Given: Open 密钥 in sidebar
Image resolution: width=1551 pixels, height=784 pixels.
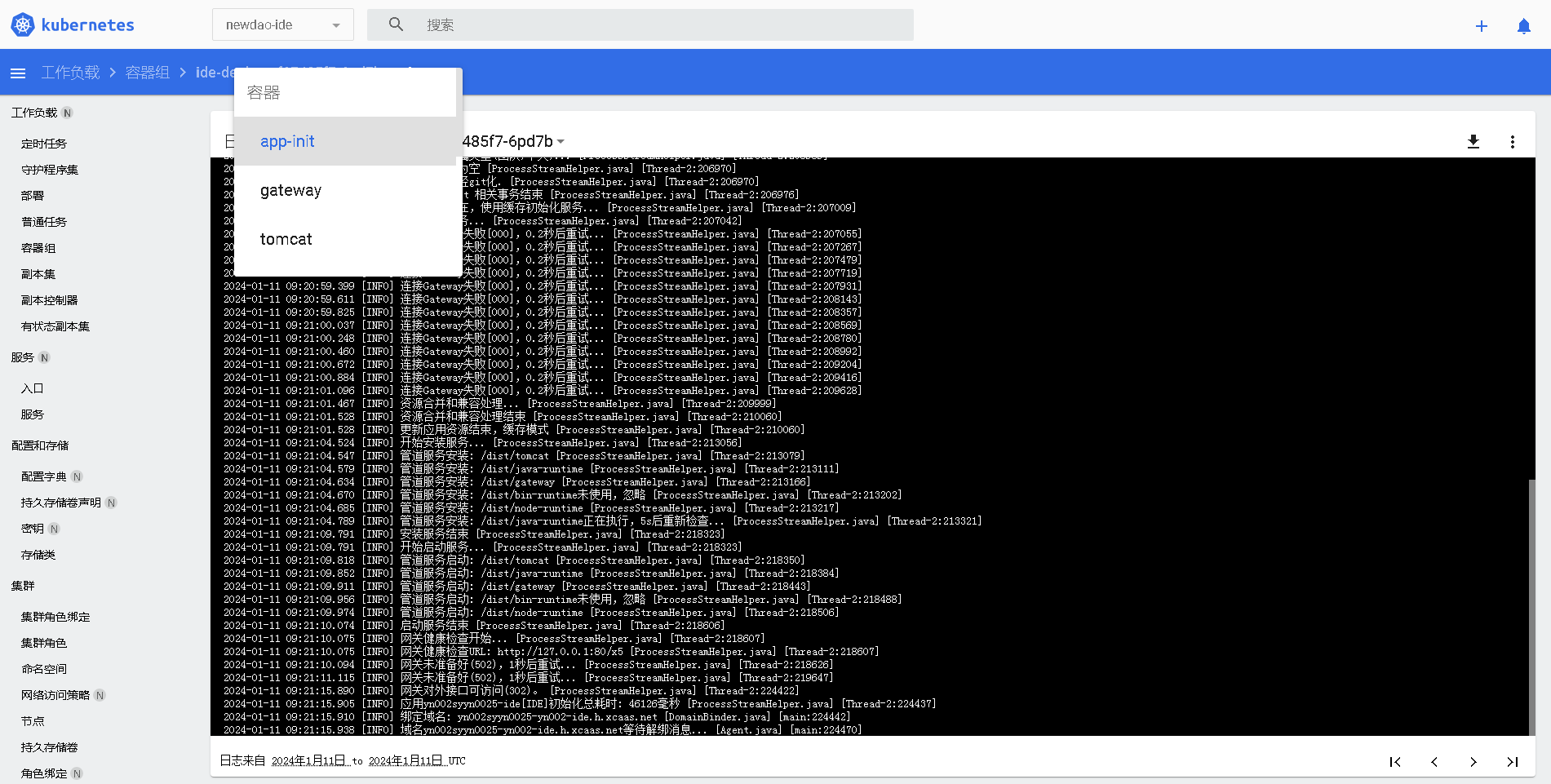Looking at the screenshot, I should point(33,529).
